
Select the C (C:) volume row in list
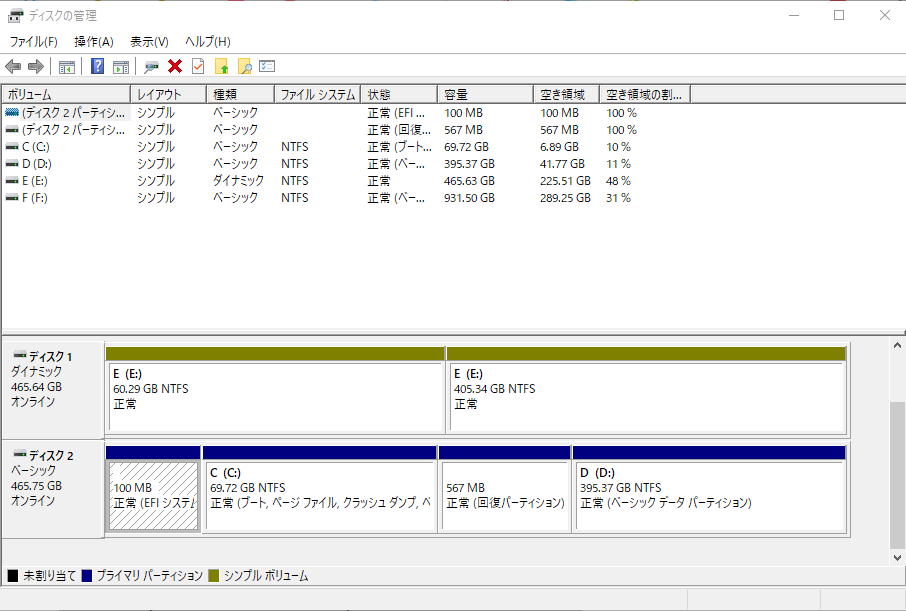click(x=35, y=147)
